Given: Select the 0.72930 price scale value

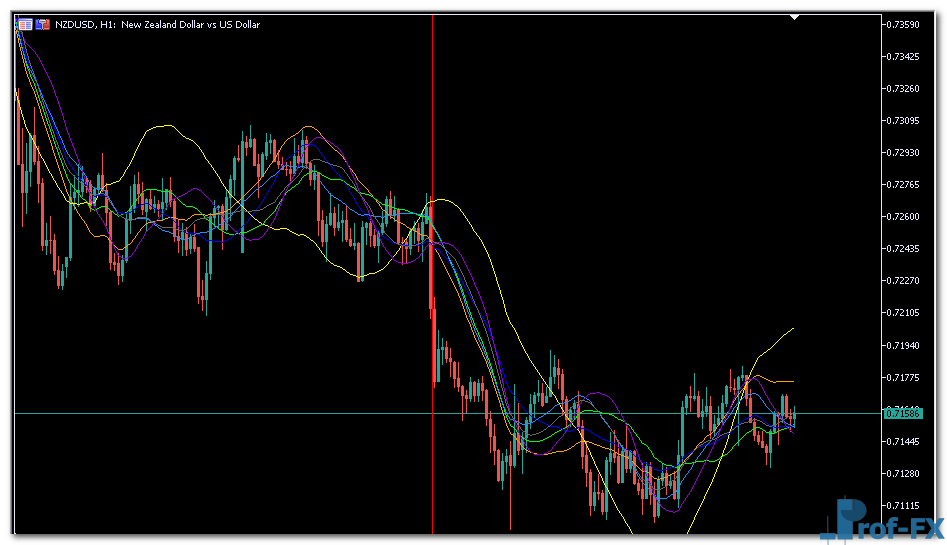Looking at the screenshot, I should [x=904, y=152].
